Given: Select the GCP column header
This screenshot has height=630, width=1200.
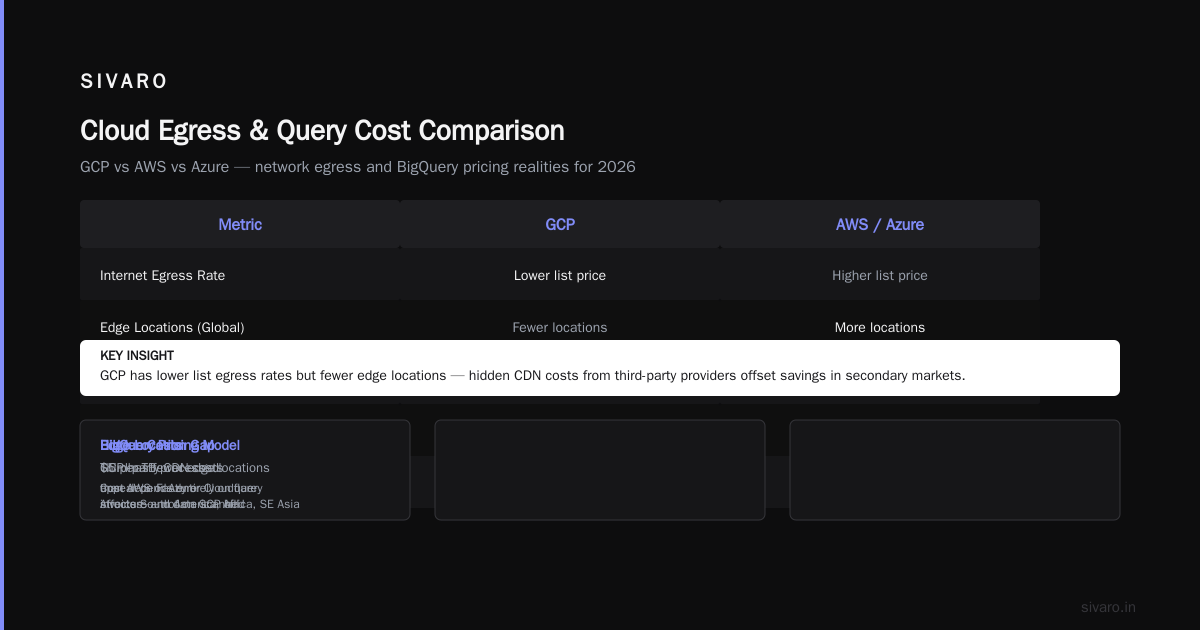Looking at the screenshot, I should (560, 224).
